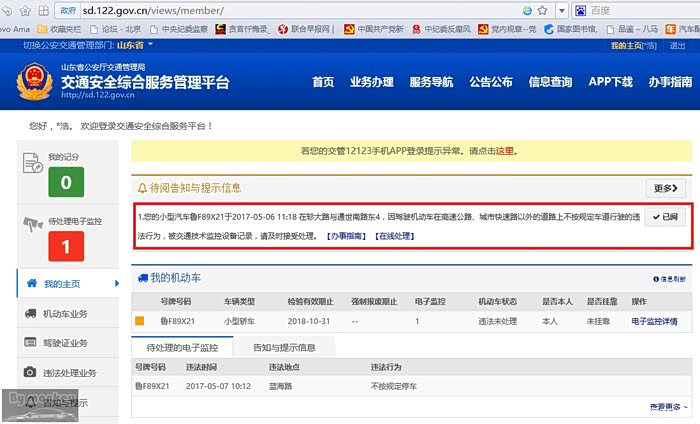
Task: Expand 查看更多 under the monitoring table
Action: (669, 407)
